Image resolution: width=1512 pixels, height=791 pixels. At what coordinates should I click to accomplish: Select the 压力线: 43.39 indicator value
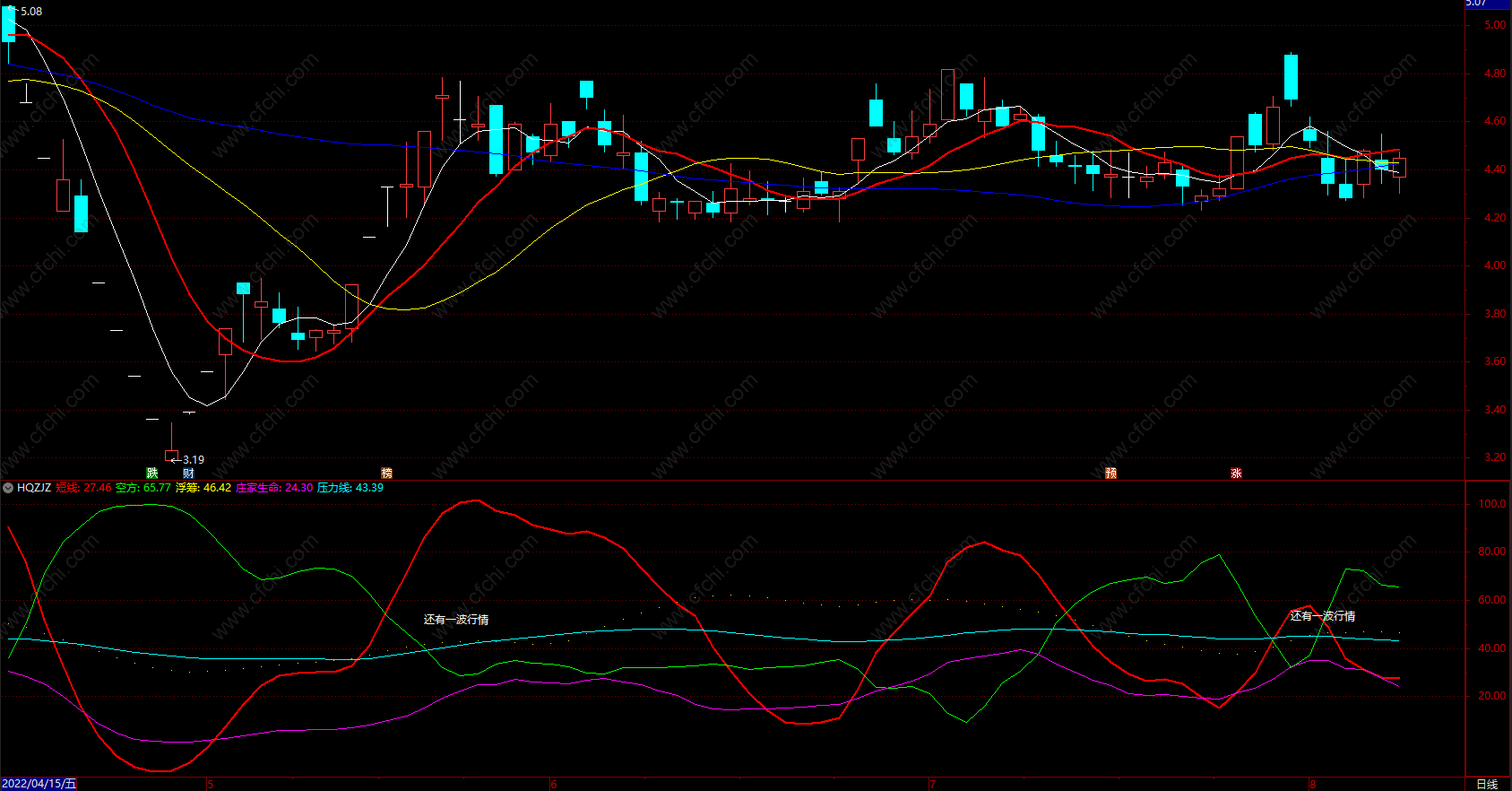(x=350, y=488)
